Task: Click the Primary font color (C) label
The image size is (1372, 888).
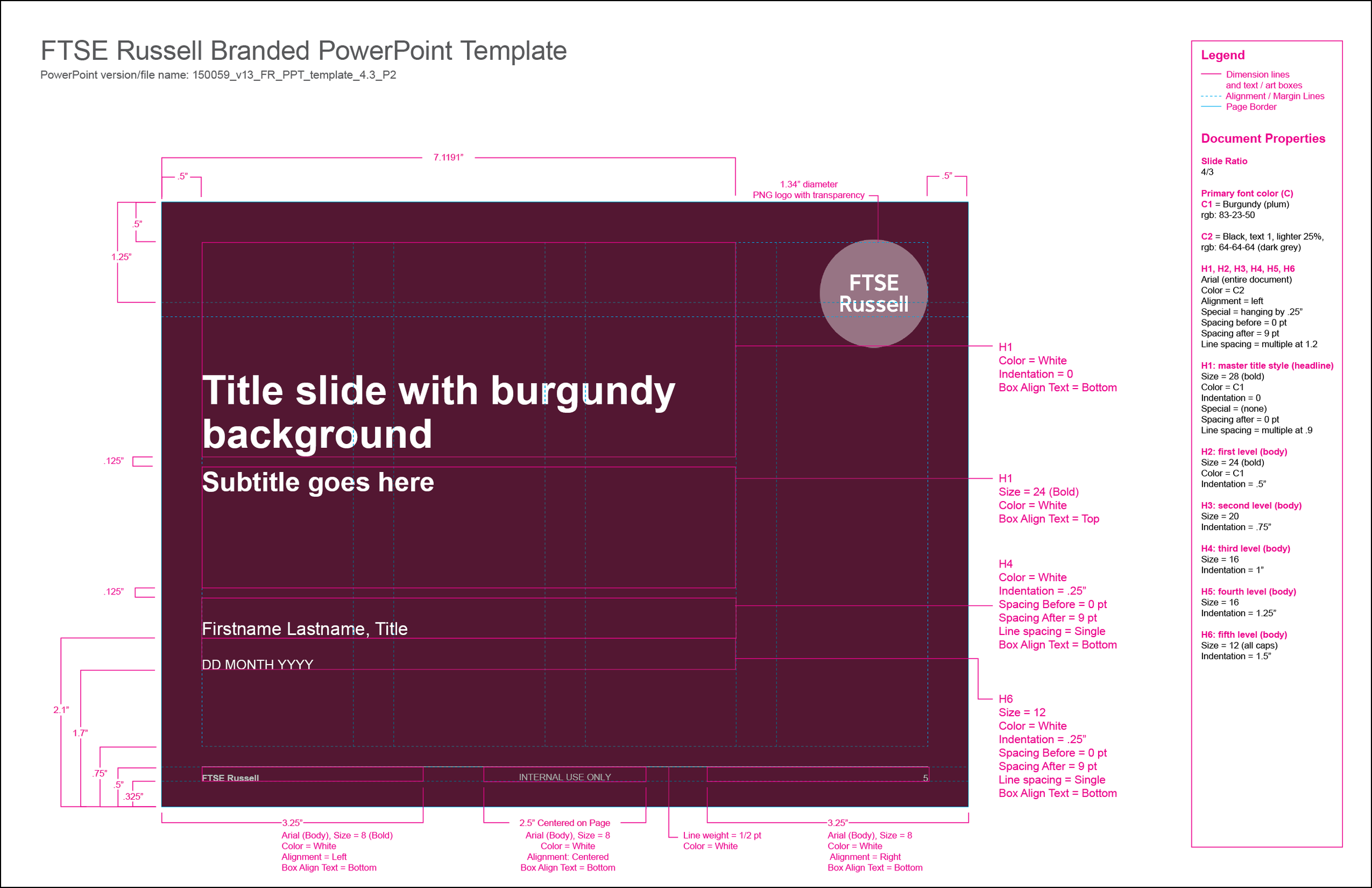Action: pyautogui.click(x=1246, y=193)
